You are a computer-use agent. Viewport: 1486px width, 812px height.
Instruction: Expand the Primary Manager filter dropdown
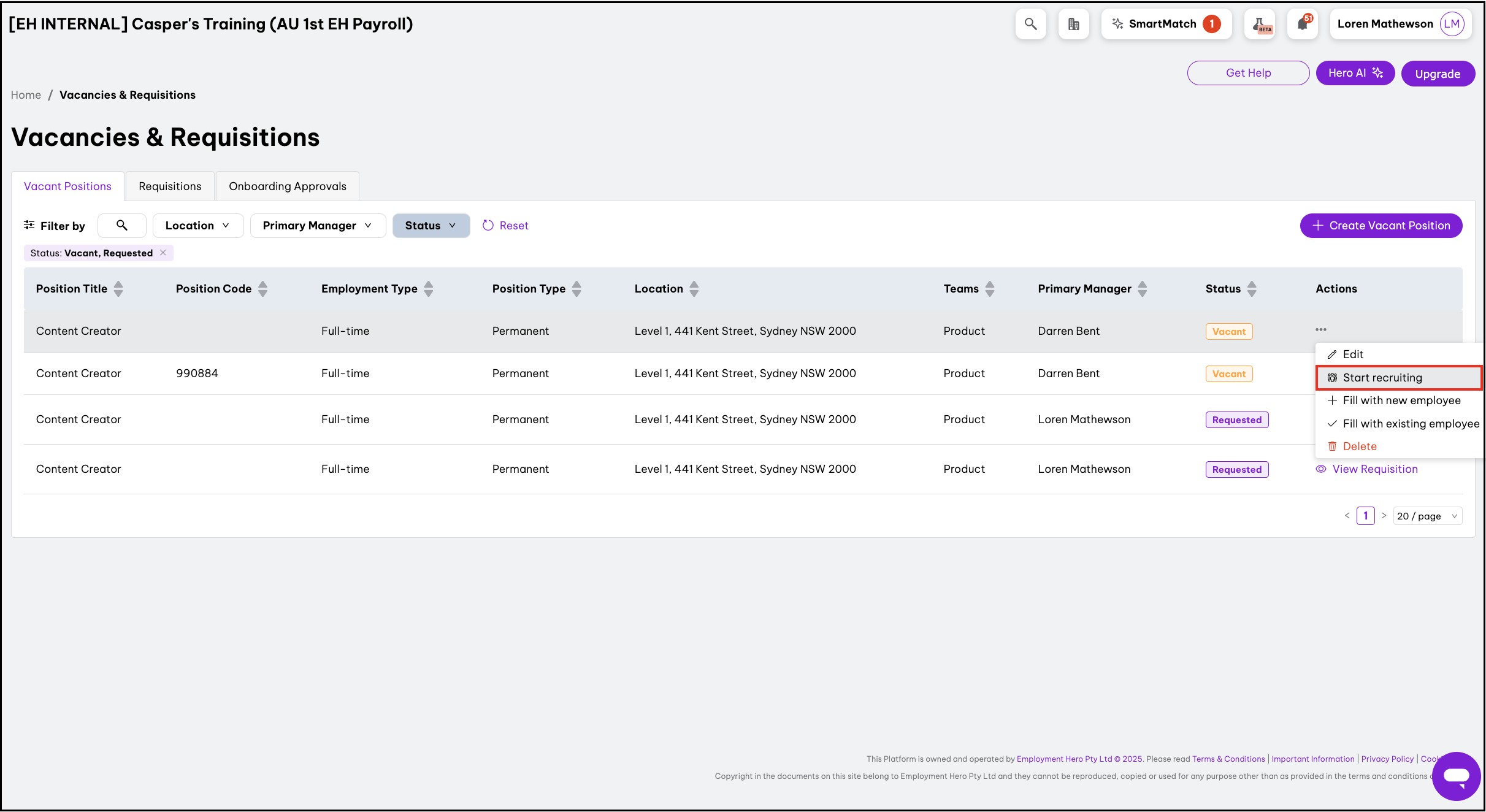[x=317, y=225]
